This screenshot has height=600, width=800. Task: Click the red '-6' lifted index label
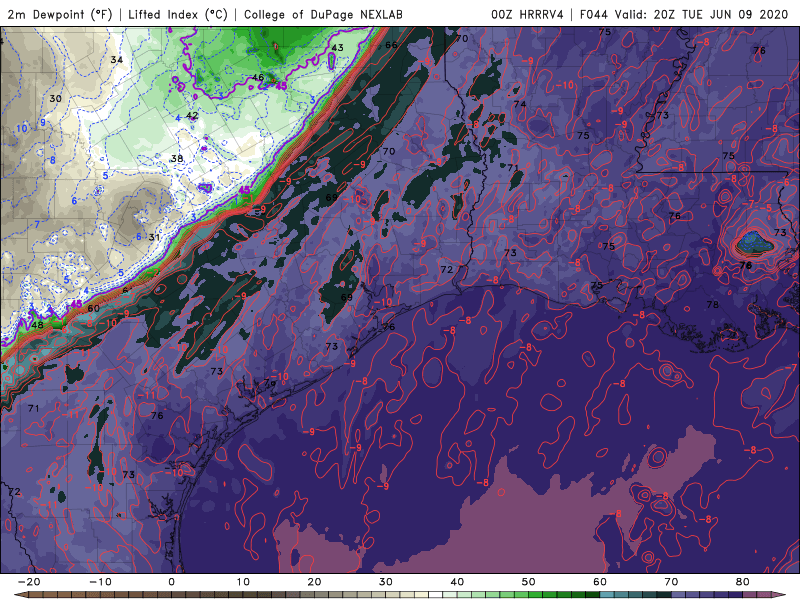[785, 183]
